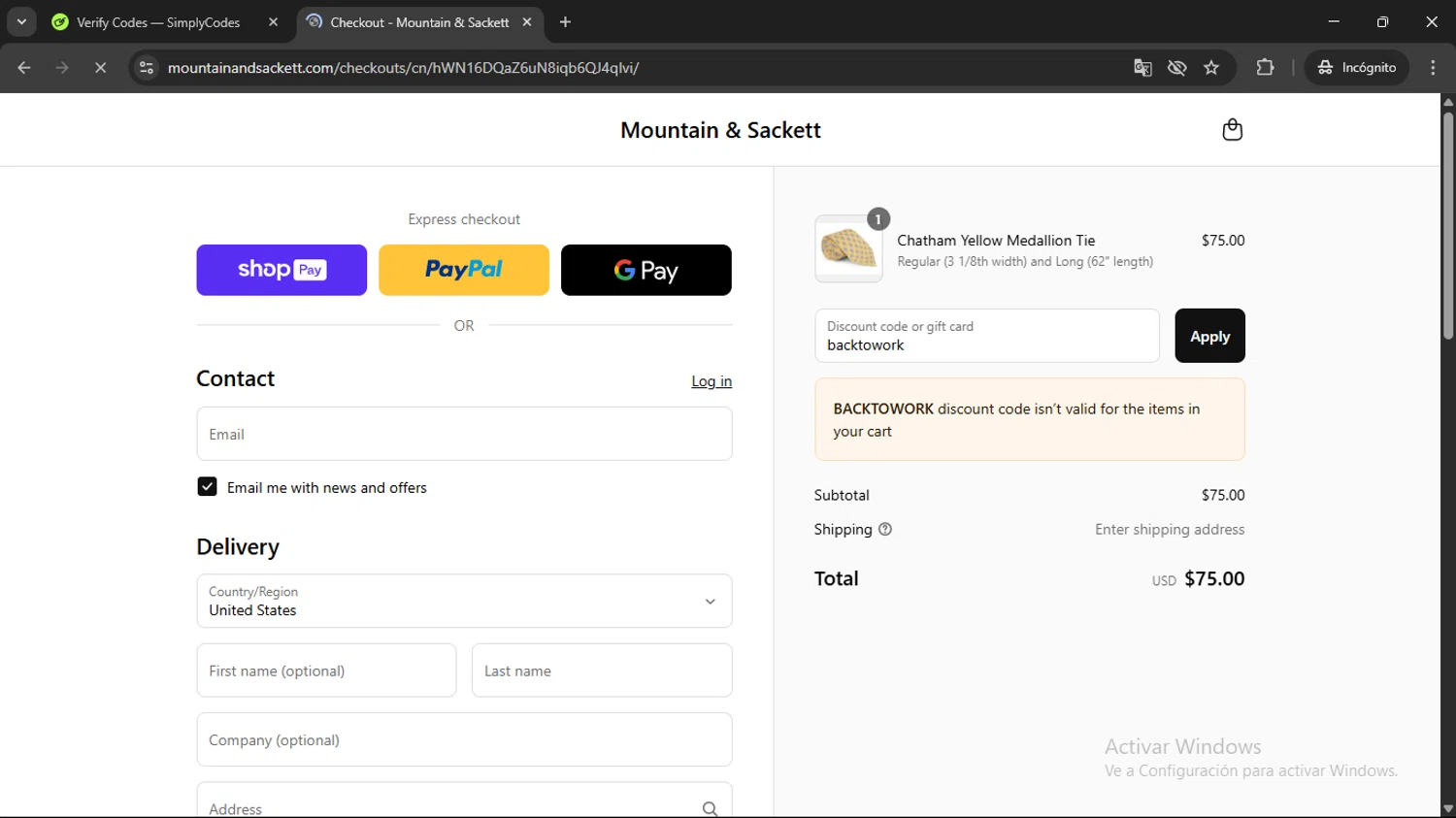The height and width of the screenshot is (818, 1456).
Task: Click the browser forward arrow
Action: (62, 67)
